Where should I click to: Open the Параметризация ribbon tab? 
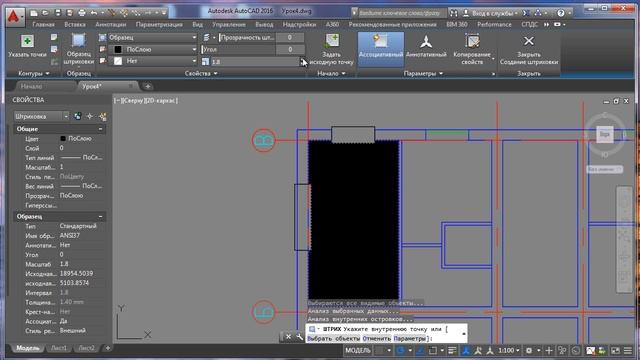159,24
